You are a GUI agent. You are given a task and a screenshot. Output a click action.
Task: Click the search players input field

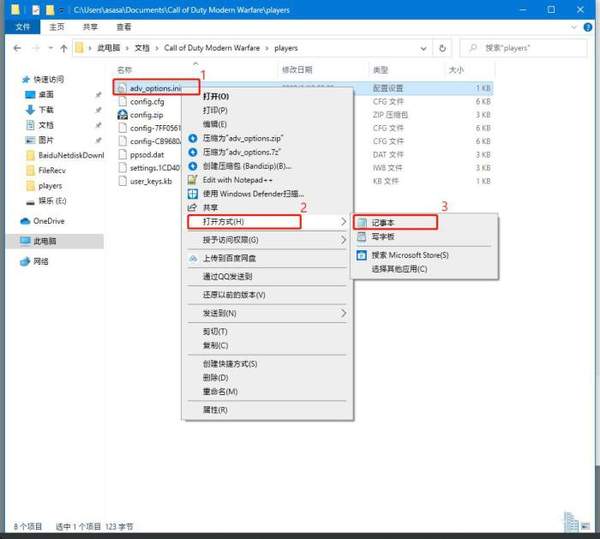pos(523,48)
